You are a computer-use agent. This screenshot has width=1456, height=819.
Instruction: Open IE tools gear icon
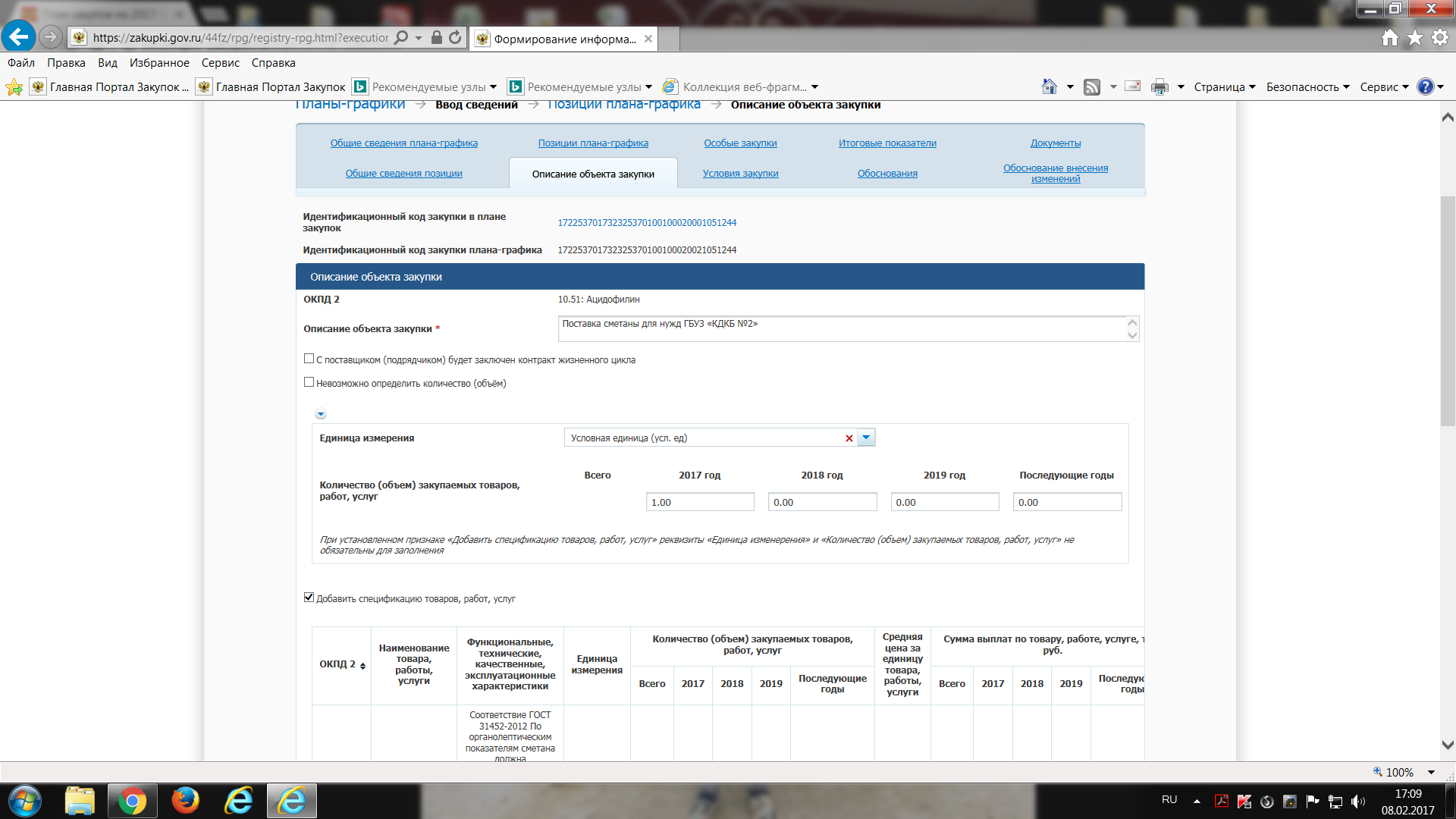coord(1440,37)
